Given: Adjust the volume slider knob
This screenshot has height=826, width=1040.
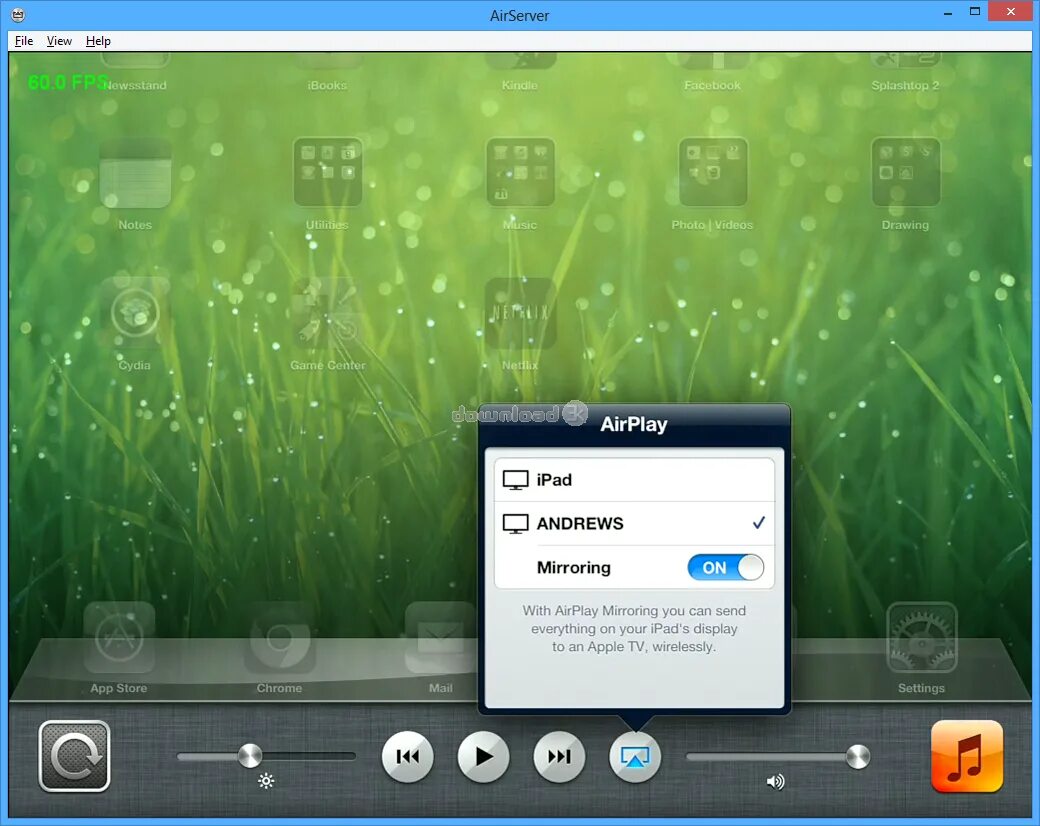Looking at the screenshot, I should coord(858,756).
